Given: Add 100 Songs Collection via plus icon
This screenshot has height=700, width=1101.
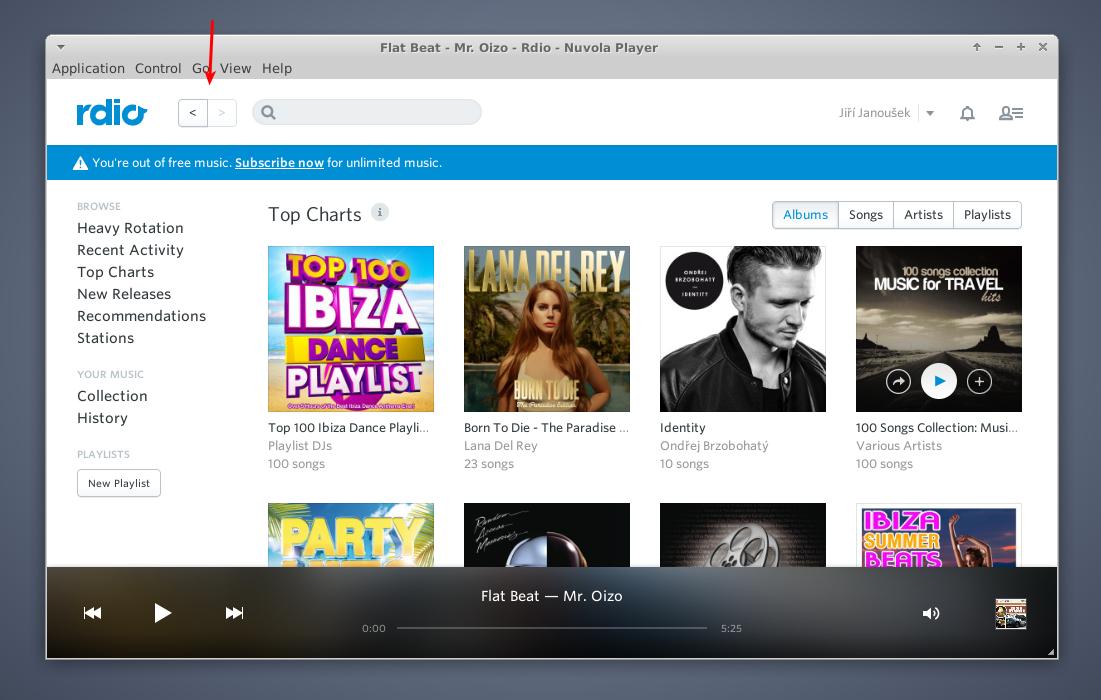Looking at the screenshot, I should [x=979, y=381].
